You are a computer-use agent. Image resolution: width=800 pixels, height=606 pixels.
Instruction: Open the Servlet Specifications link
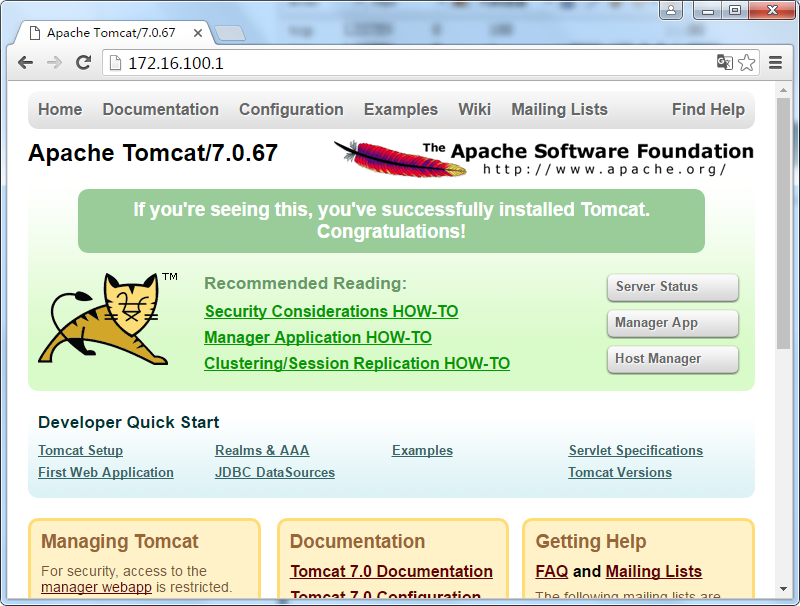(636, 450)
